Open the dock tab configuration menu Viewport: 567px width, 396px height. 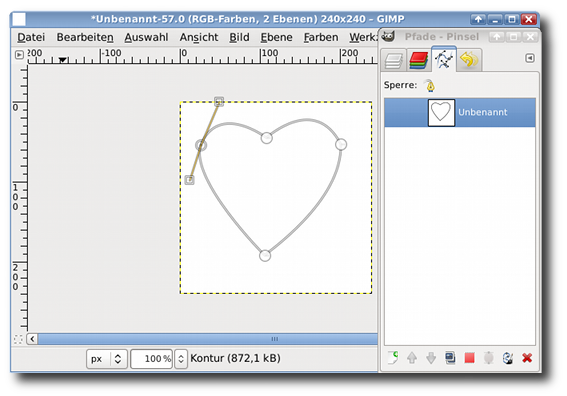[x=530, y=58]
